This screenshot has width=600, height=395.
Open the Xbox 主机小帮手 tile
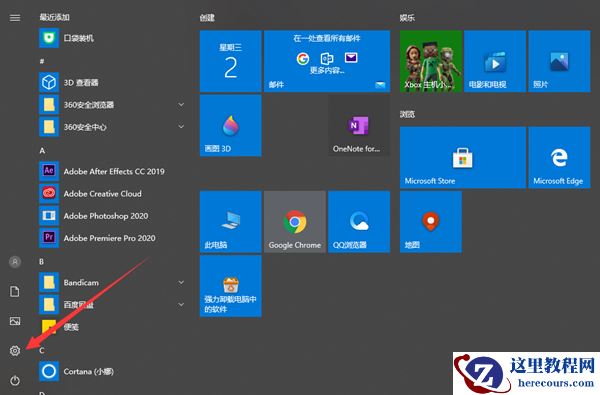pos(430,61)
